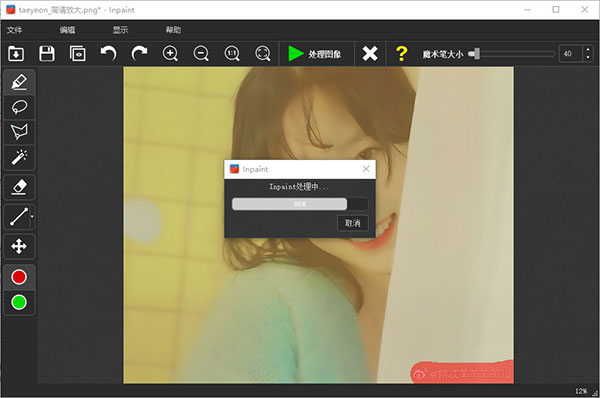Select the Magic wand tool
The height and width of the screenshot is (398, 600).
coord(19,157)
